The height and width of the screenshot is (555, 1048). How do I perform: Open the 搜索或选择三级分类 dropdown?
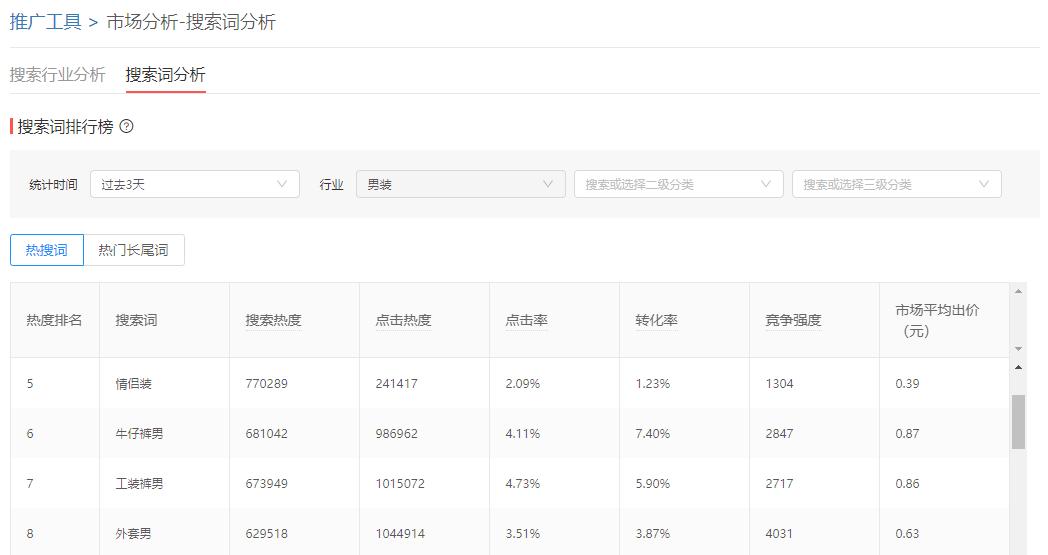895,184
